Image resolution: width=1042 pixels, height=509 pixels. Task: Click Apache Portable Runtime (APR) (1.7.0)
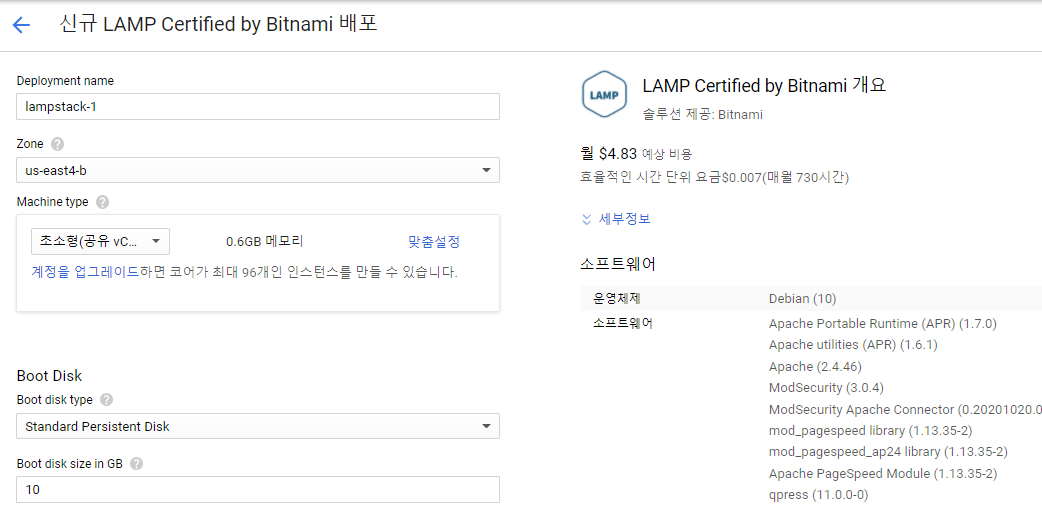click(x=883, y=324)
